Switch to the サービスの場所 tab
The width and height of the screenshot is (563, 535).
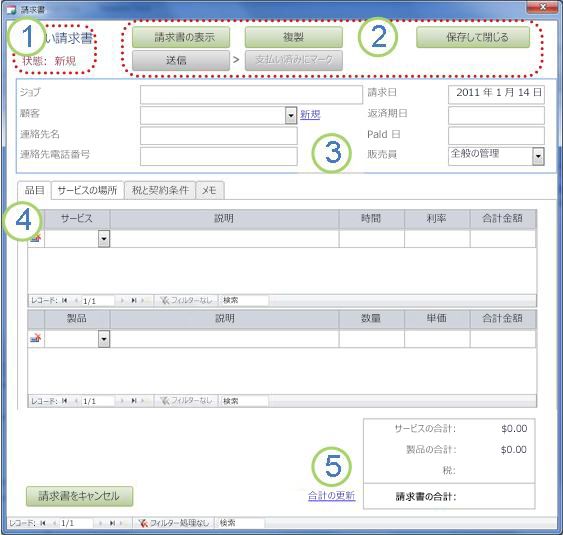point(87,190)
